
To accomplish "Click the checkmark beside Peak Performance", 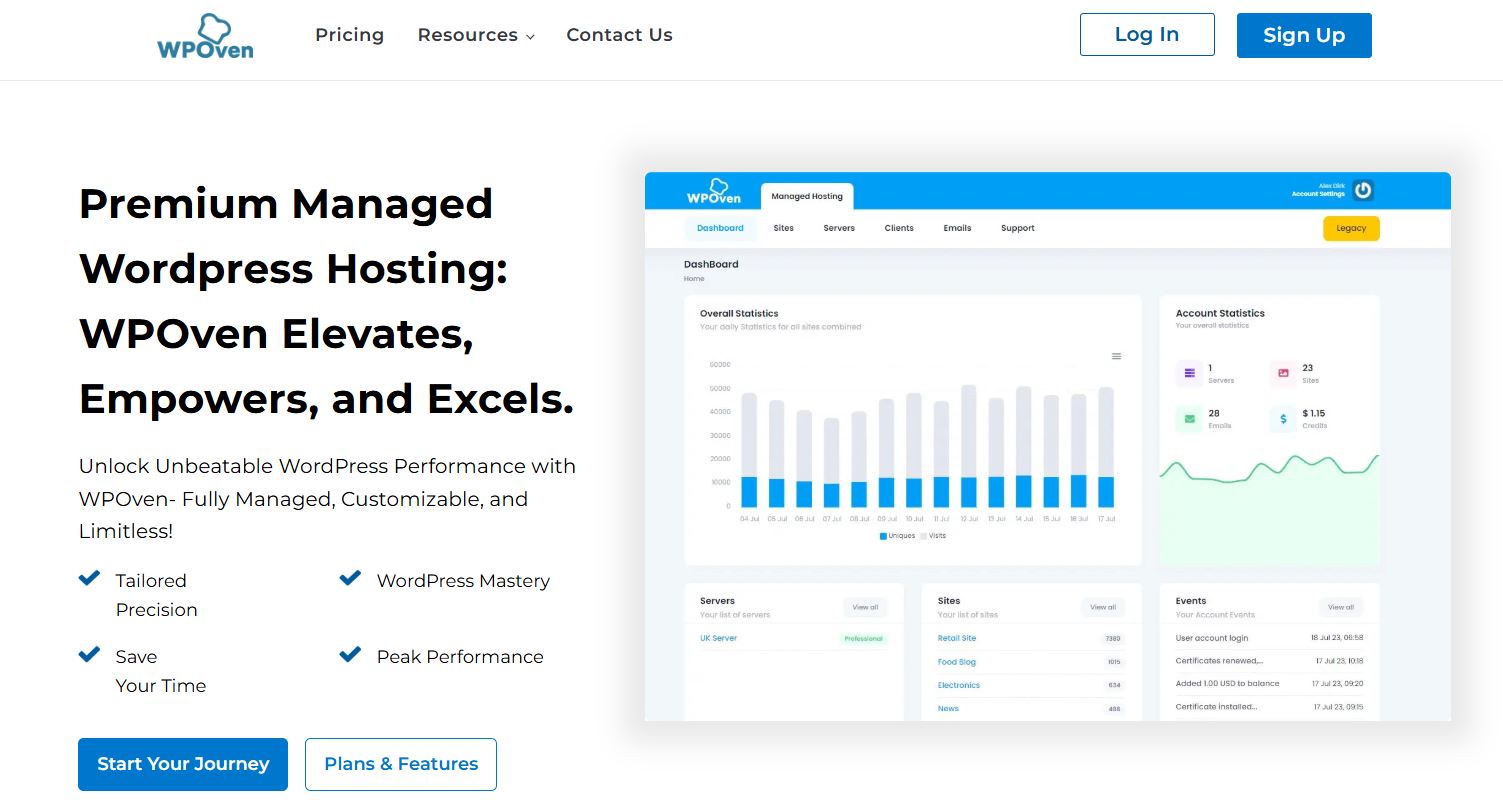I will pyautogui.click(x=350, y=655).
